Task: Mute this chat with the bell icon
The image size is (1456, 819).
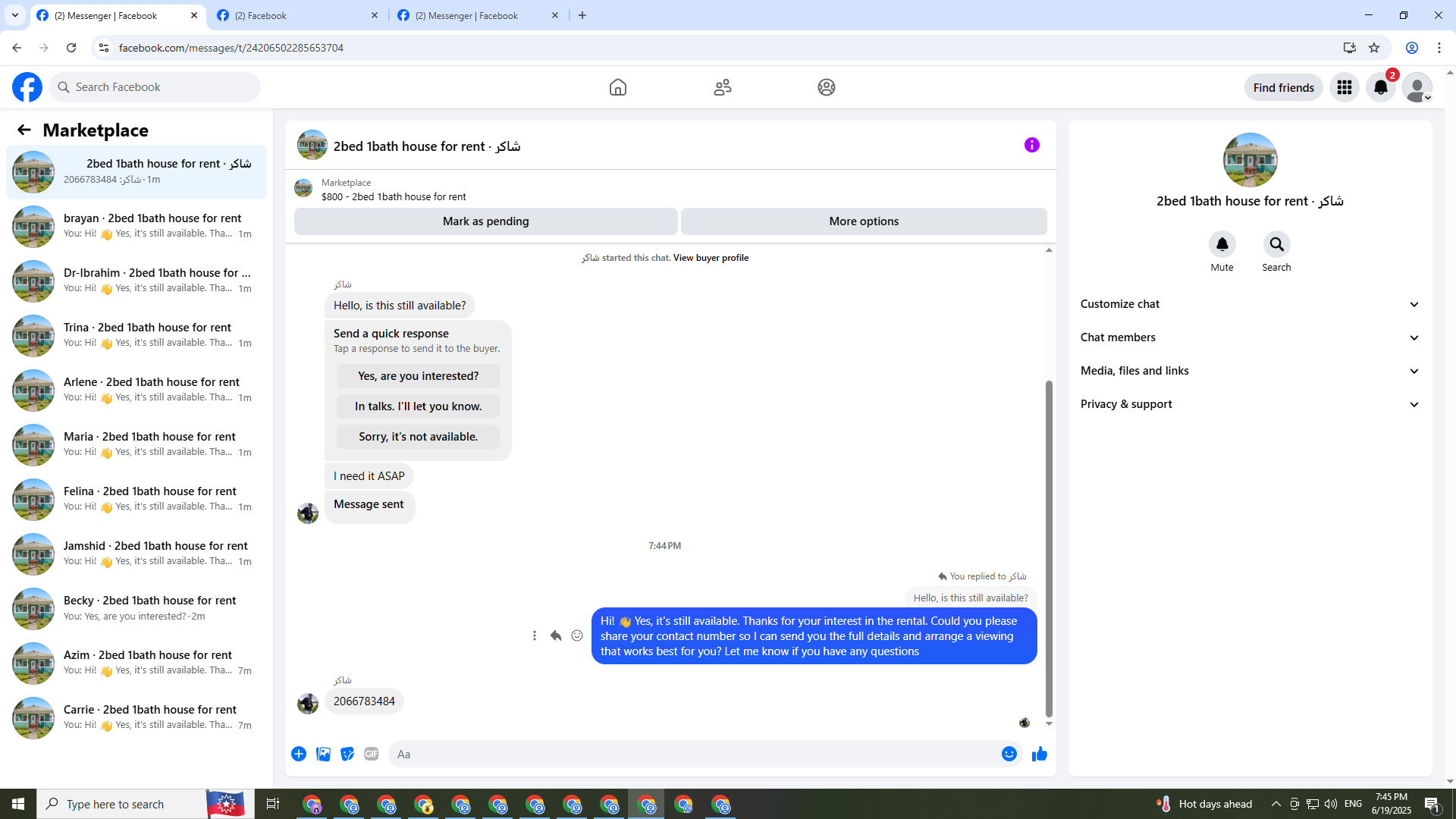Action: 1222,244
